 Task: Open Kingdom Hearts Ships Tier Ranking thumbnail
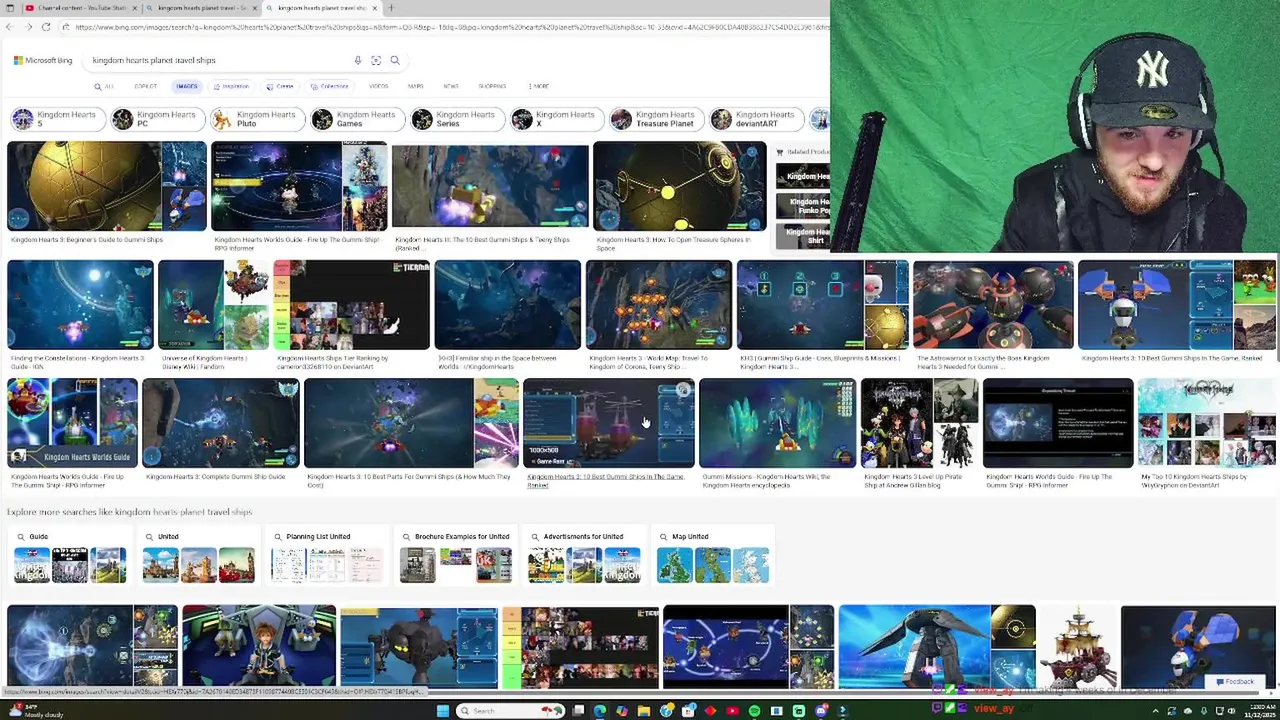[351, 305]
